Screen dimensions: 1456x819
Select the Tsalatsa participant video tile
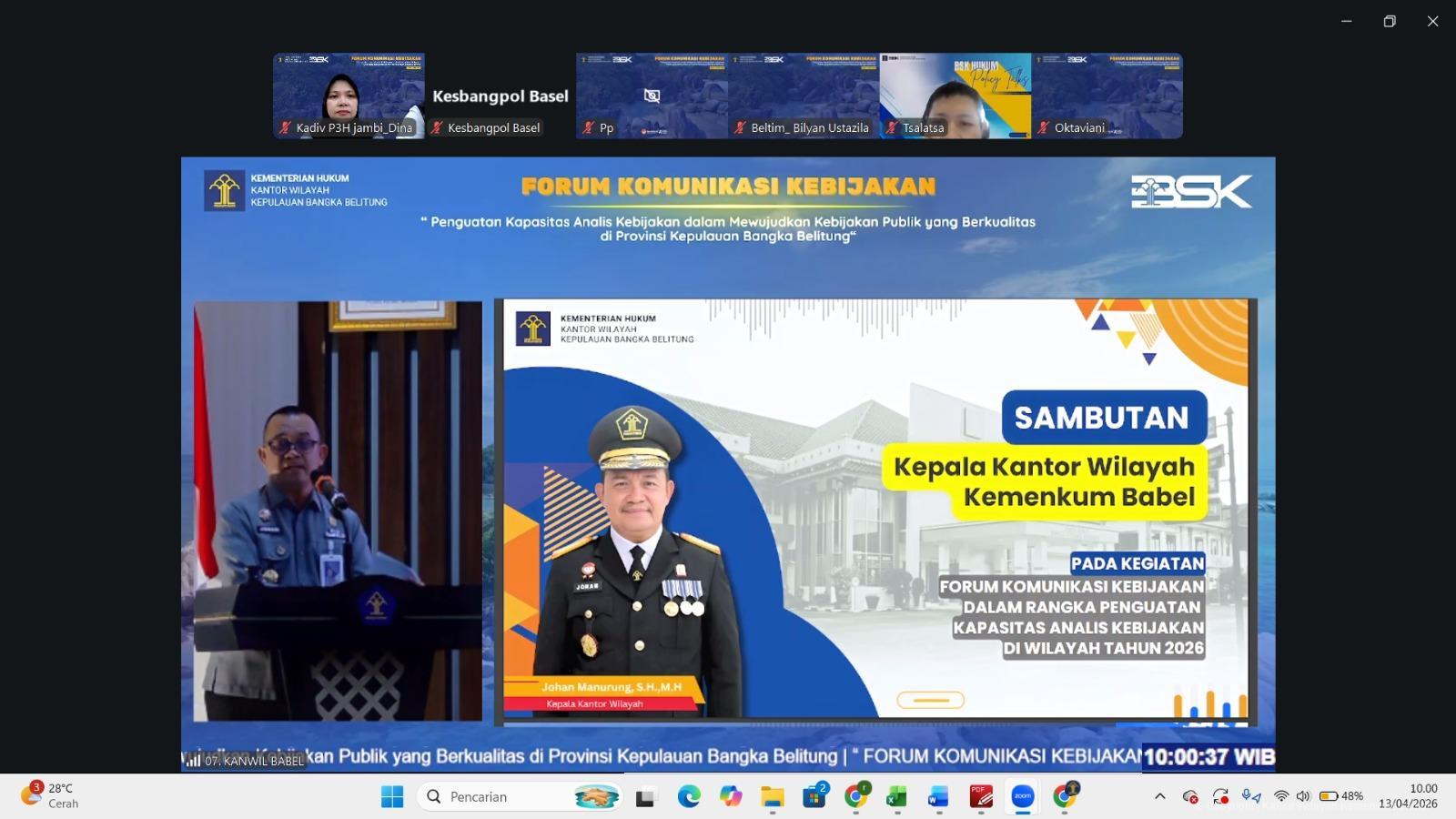click(955, 96)
